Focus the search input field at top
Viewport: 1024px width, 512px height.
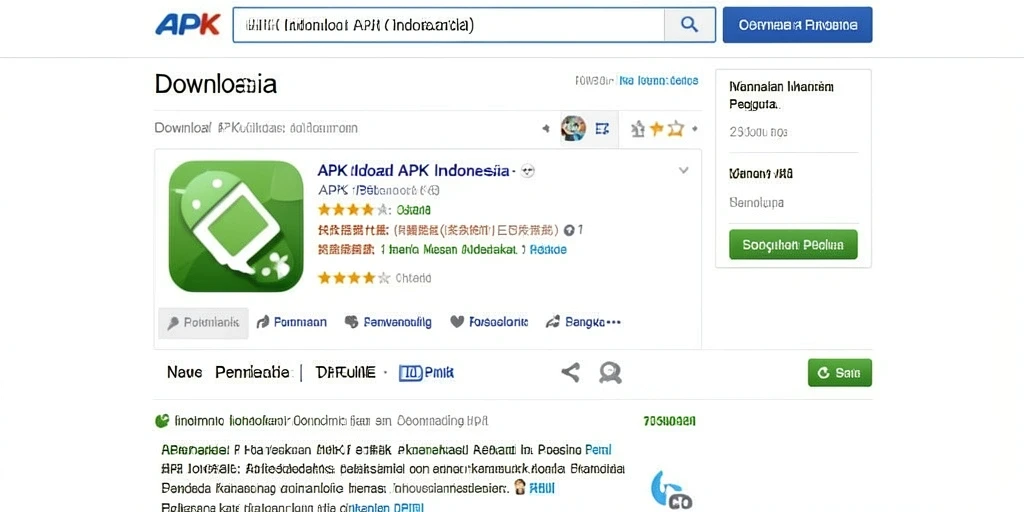[449, 25]
